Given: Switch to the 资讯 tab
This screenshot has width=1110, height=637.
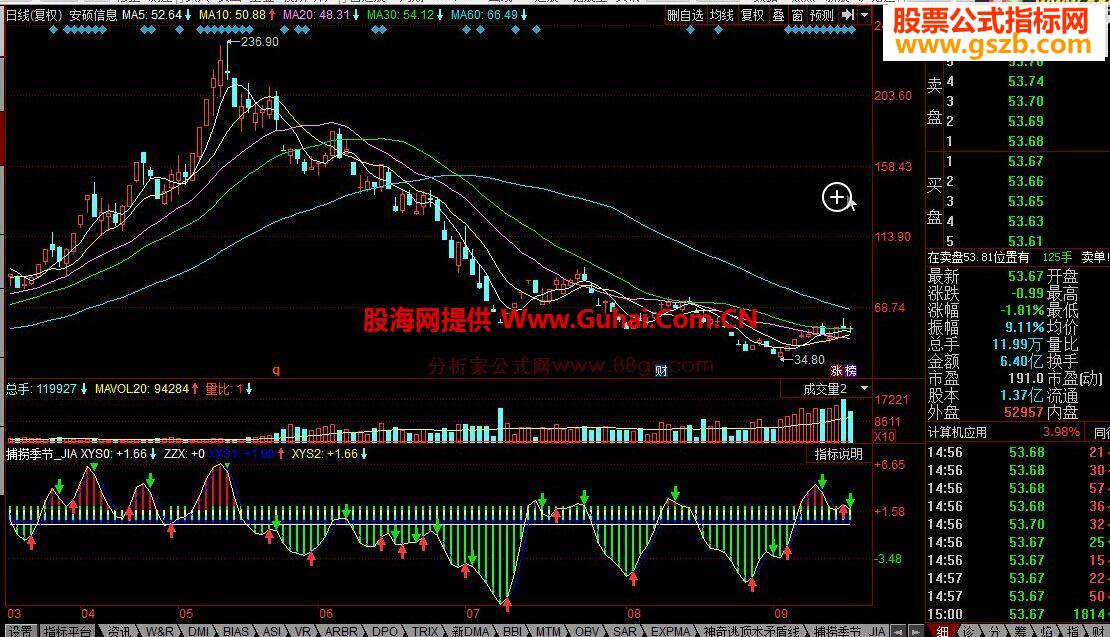Looking at the screenshot, I should 118,631.
